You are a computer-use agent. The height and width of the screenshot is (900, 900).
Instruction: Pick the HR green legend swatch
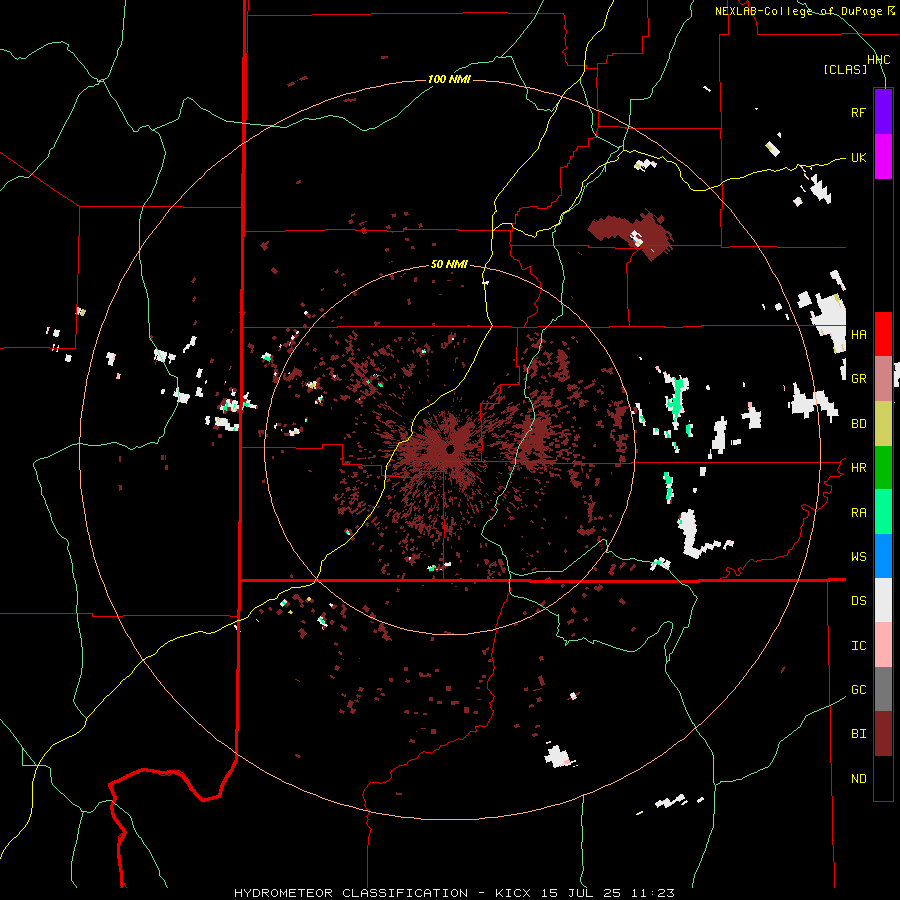pos(883,468)
